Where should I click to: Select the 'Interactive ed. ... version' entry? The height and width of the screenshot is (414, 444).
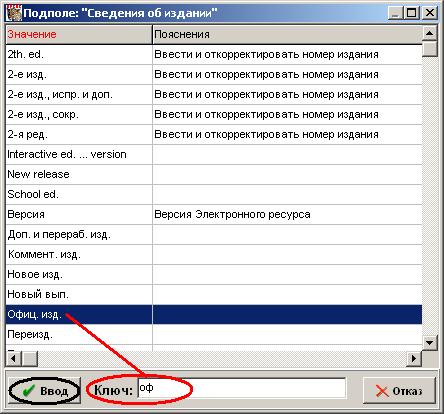214,155
